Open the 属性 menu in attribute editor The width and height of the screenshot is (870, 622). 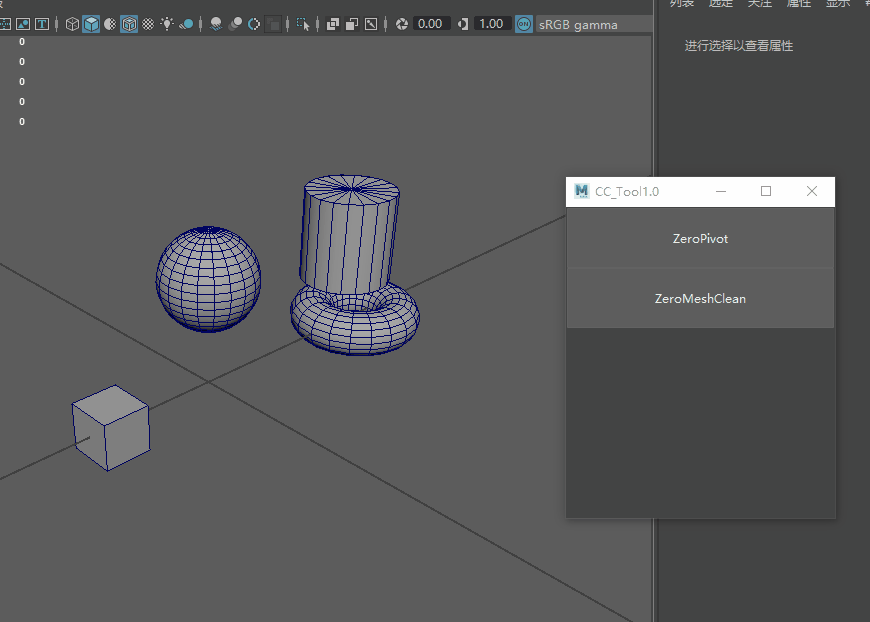[799, 4]
